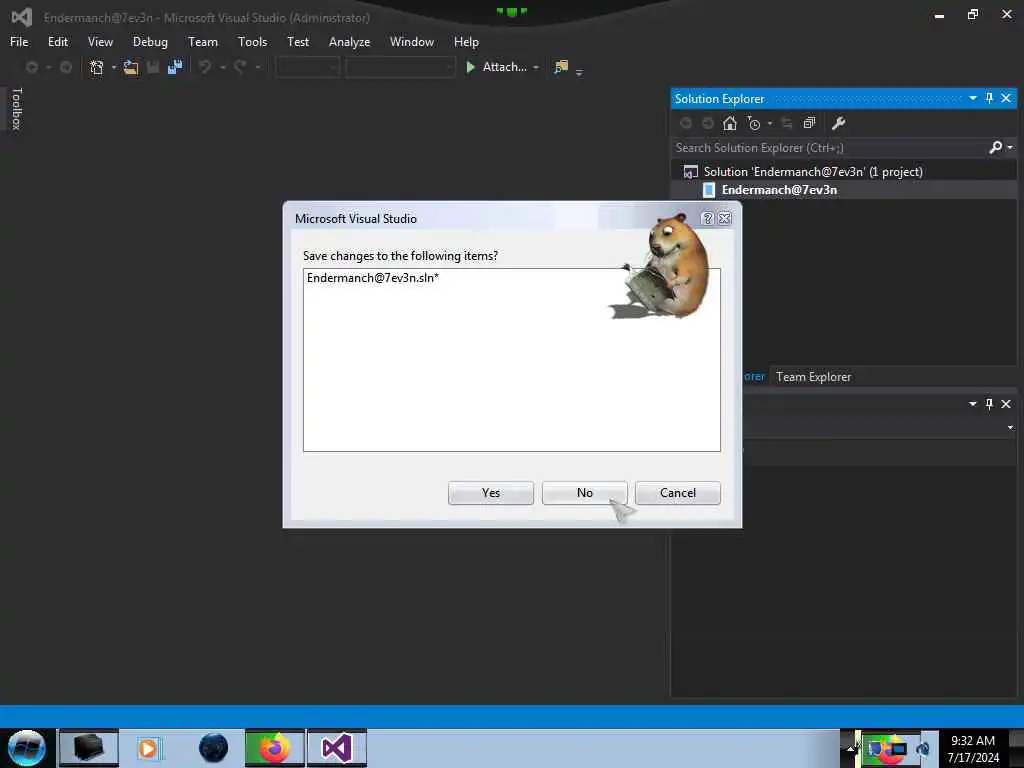This screenshot has height=768, width=1024.
Task: Cancel the save changes dialog
Action: pos(677,493)
